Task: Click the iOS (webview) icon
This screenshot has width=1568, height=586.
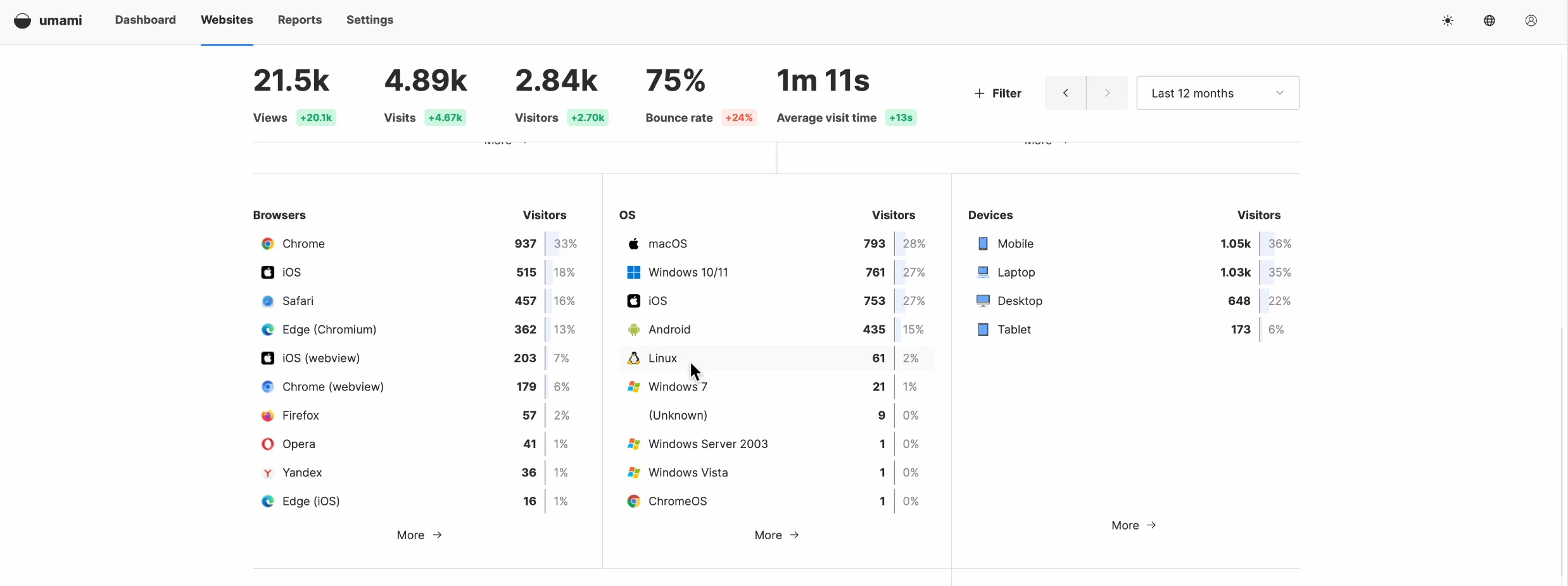Action: (268, 358)
